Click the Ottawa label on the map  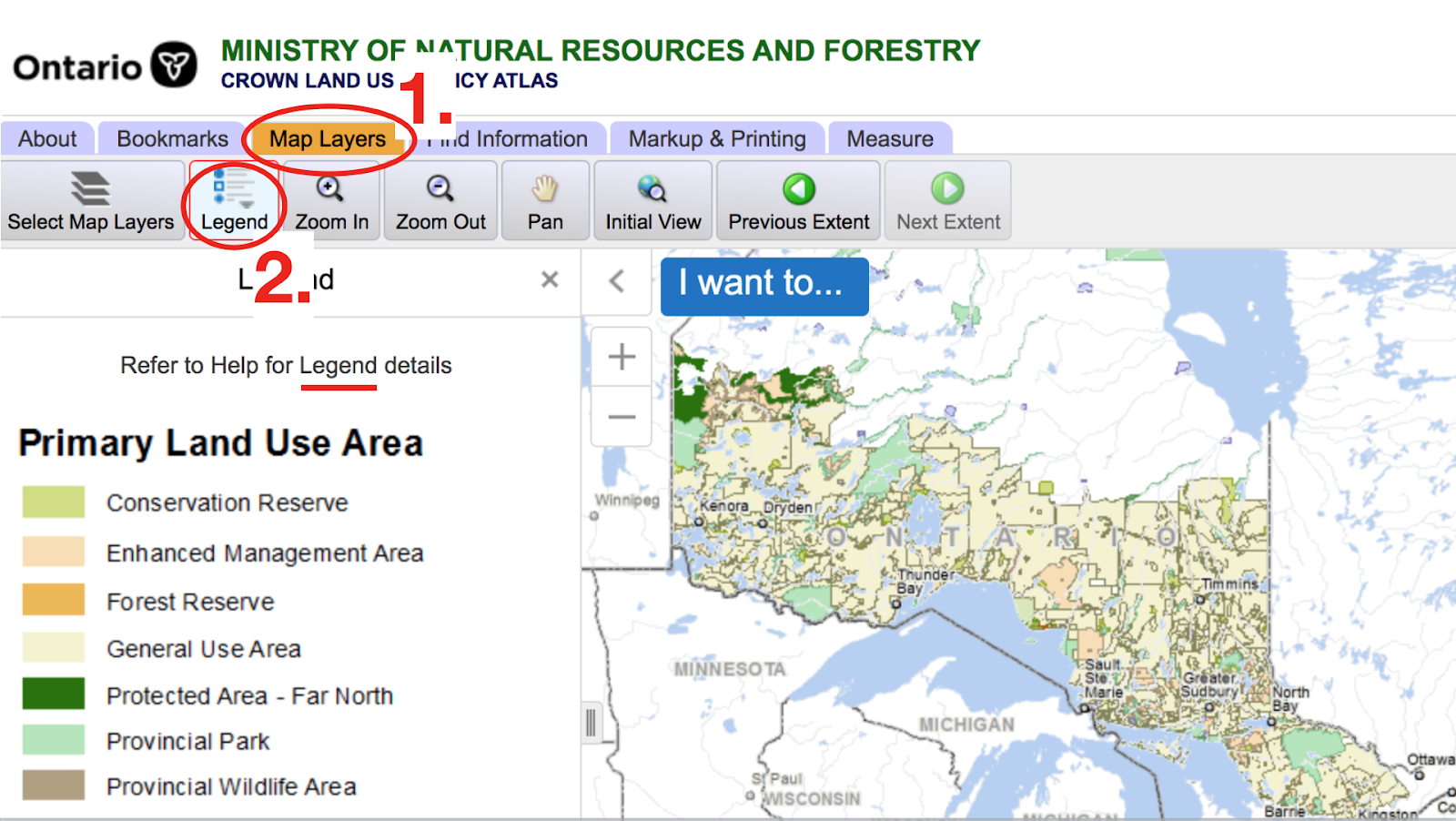(x=1431, y=759)
